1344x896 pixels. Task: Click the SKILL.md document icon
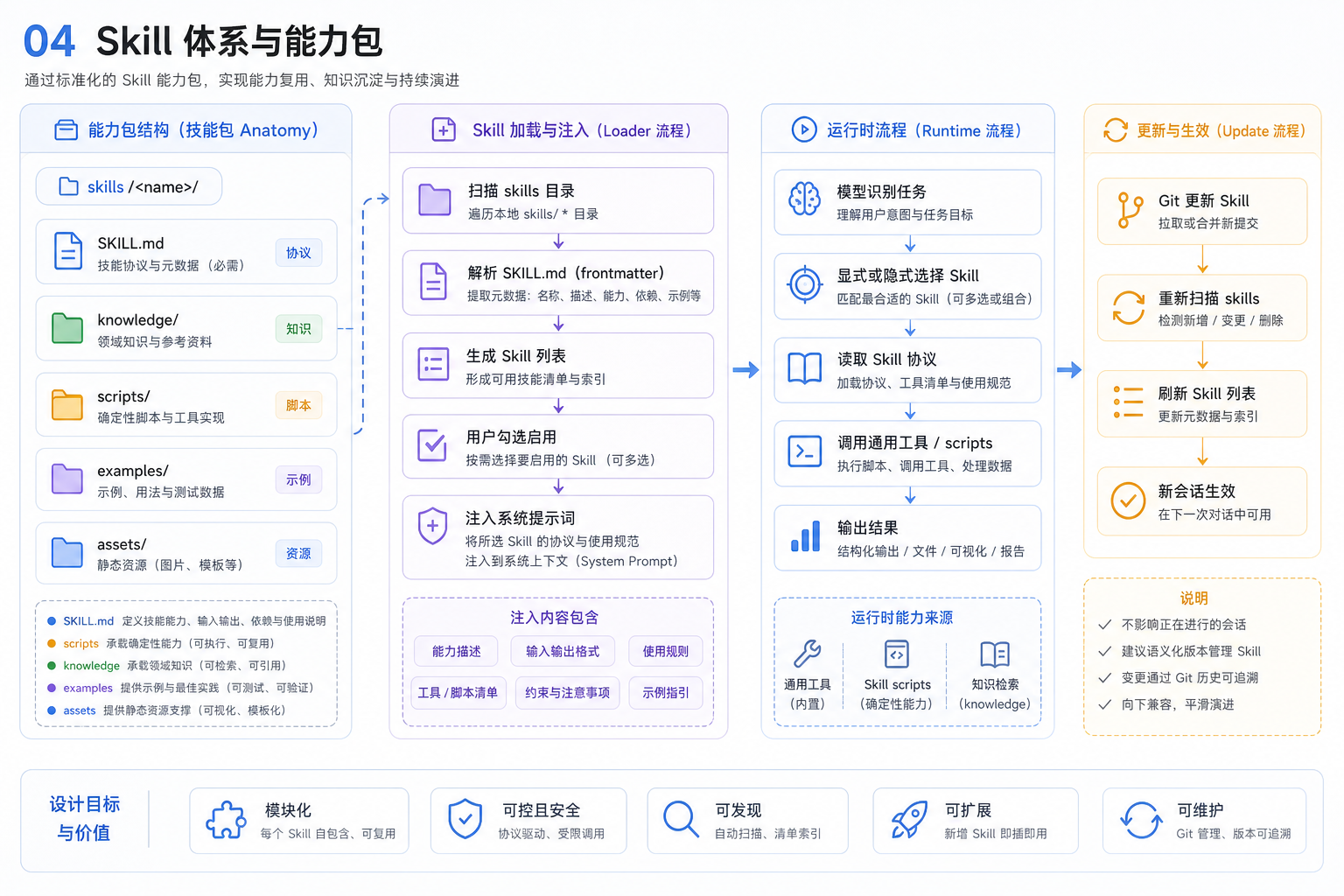[68, 251]
